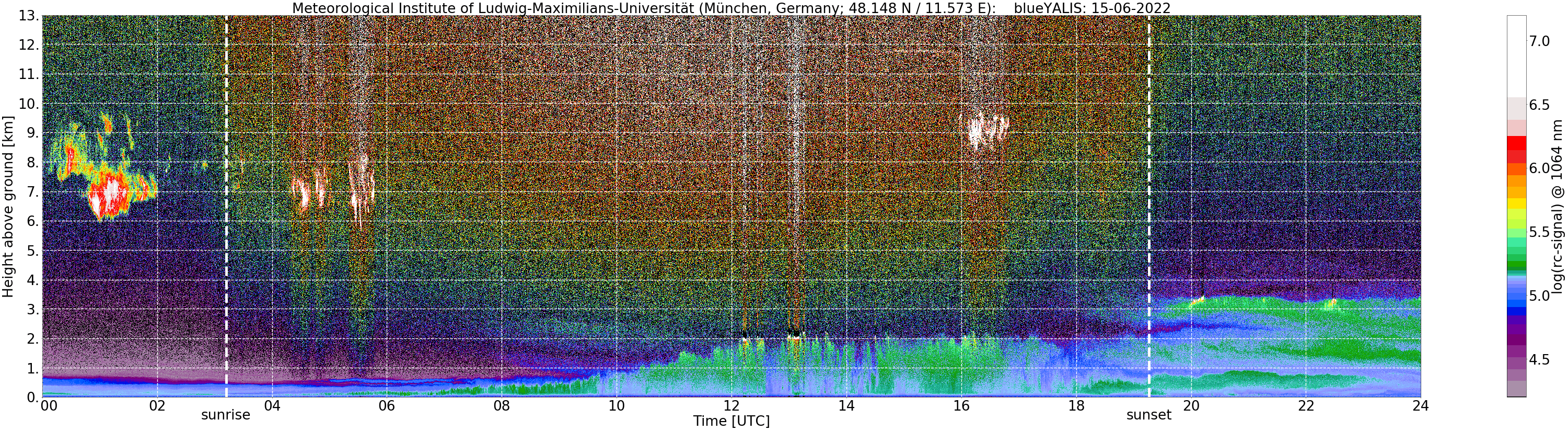Click the '5.' height tick label

(32, 251)
